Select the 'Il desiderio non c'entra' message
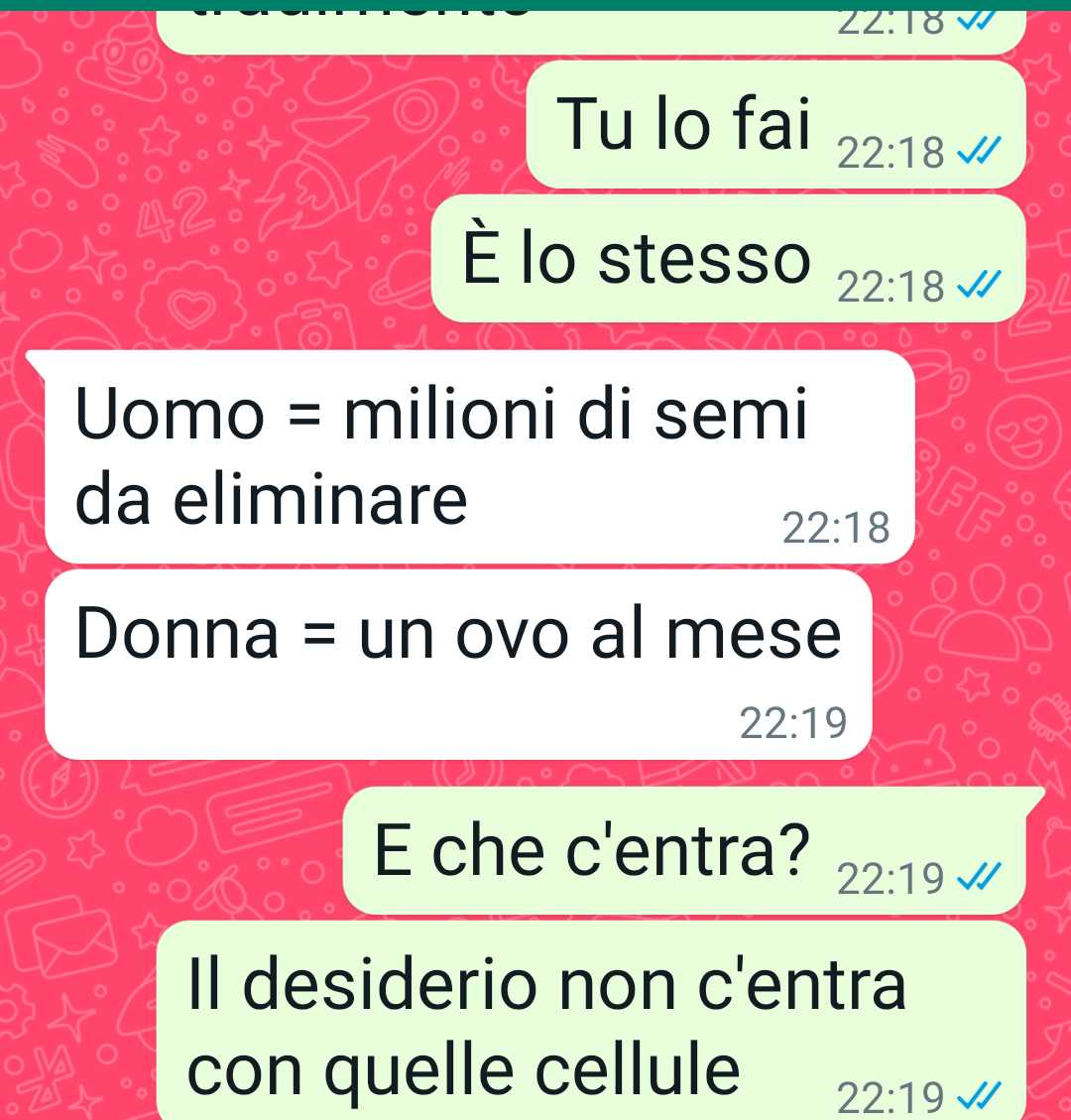This screenshot has width=1071, height=1120. coord(591,1020)
